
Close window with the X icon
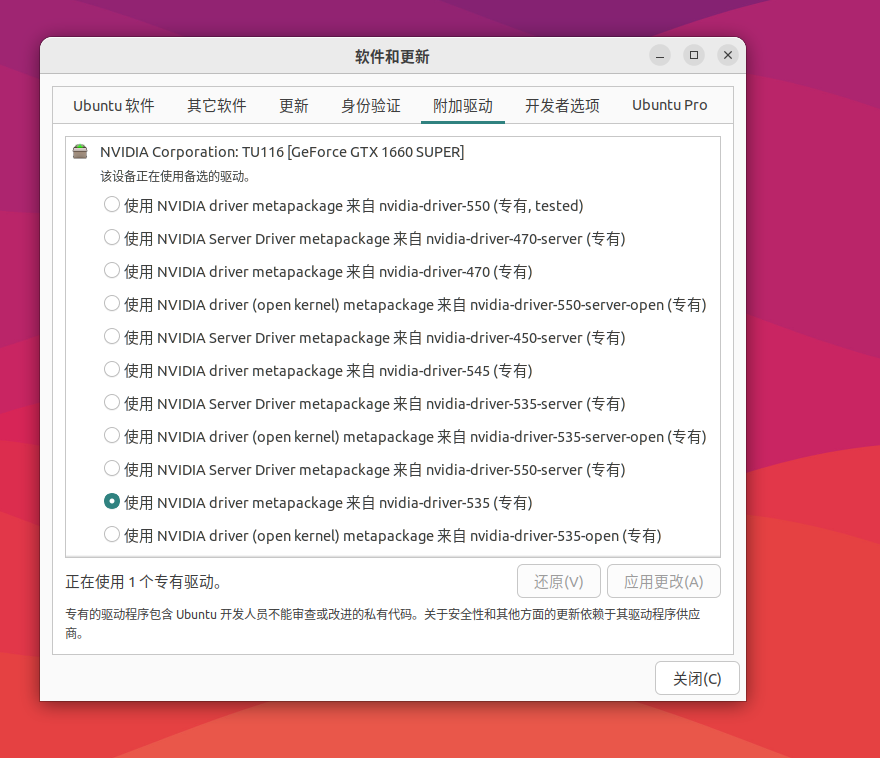[x=728, y=55]
